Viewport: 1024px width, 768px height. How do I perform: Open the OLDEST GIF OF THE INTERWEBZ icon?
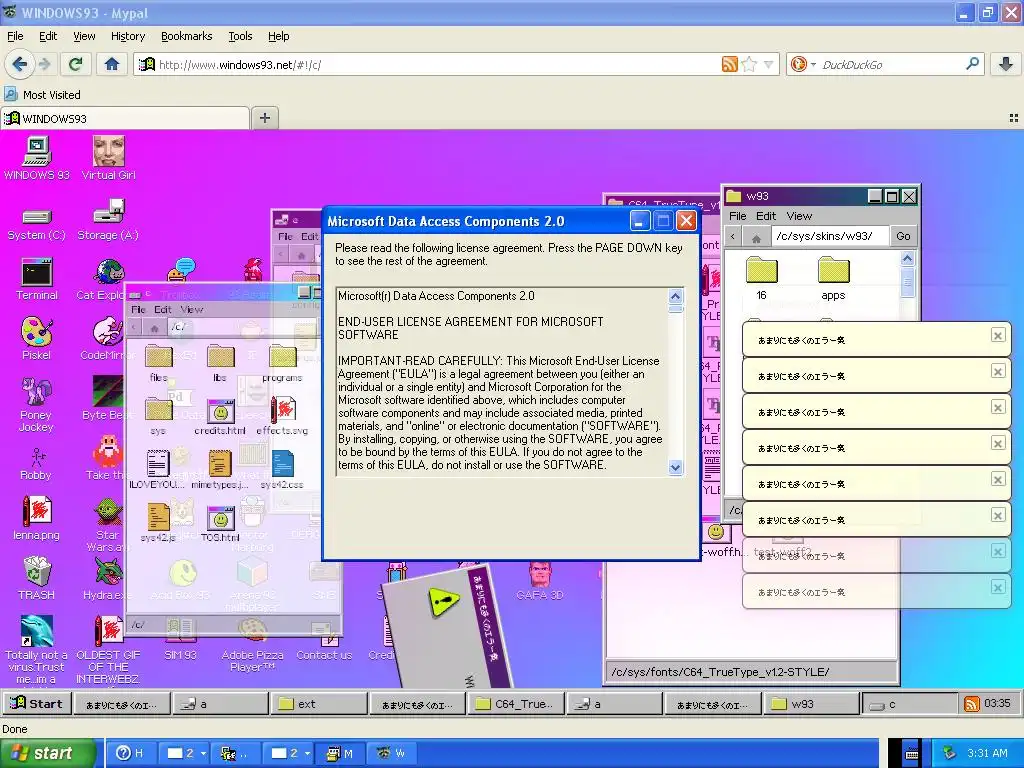pyautogui.click(x=108, y=649)
